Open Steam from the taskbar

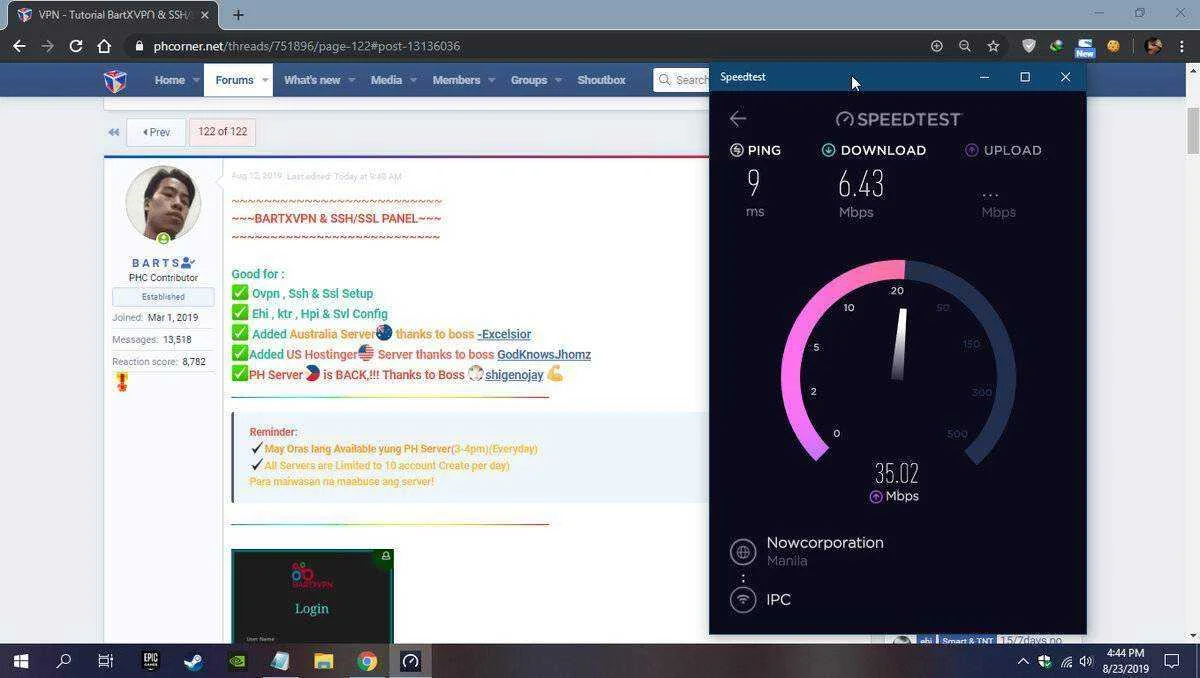point(193,661)
